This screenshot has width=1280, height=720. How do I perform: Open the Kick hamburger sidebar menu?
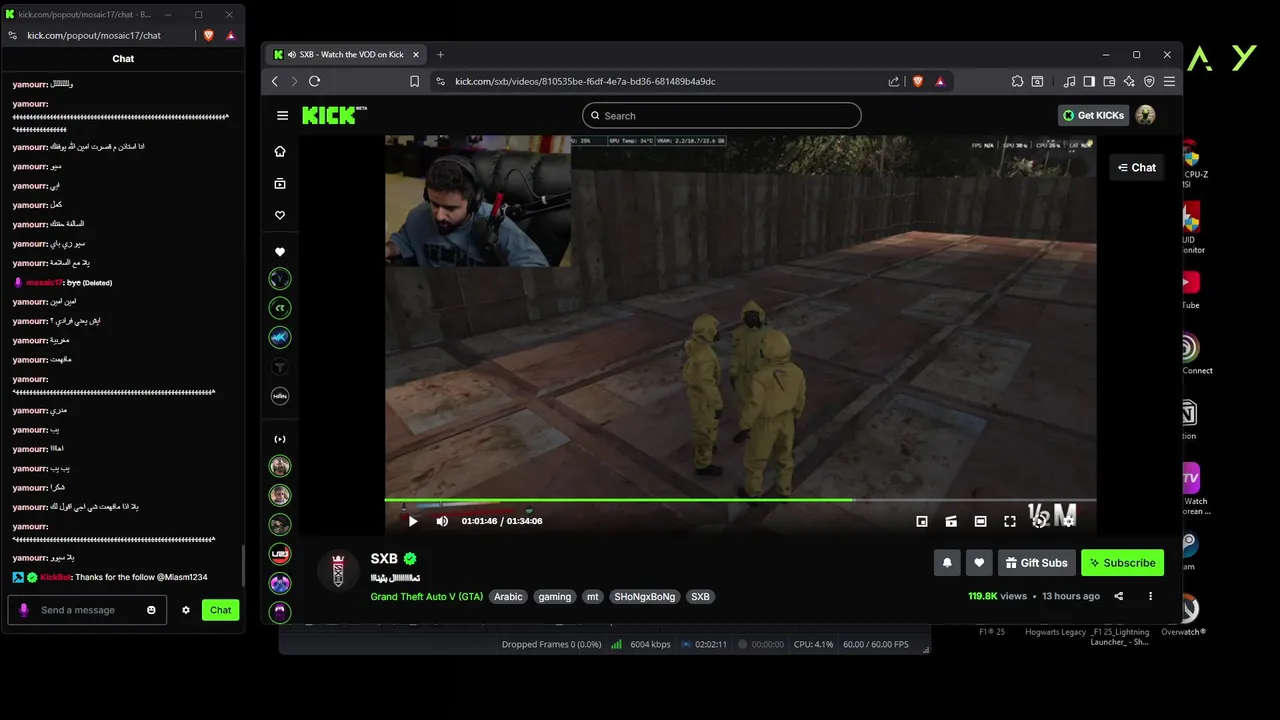click(x=282, y=115)
